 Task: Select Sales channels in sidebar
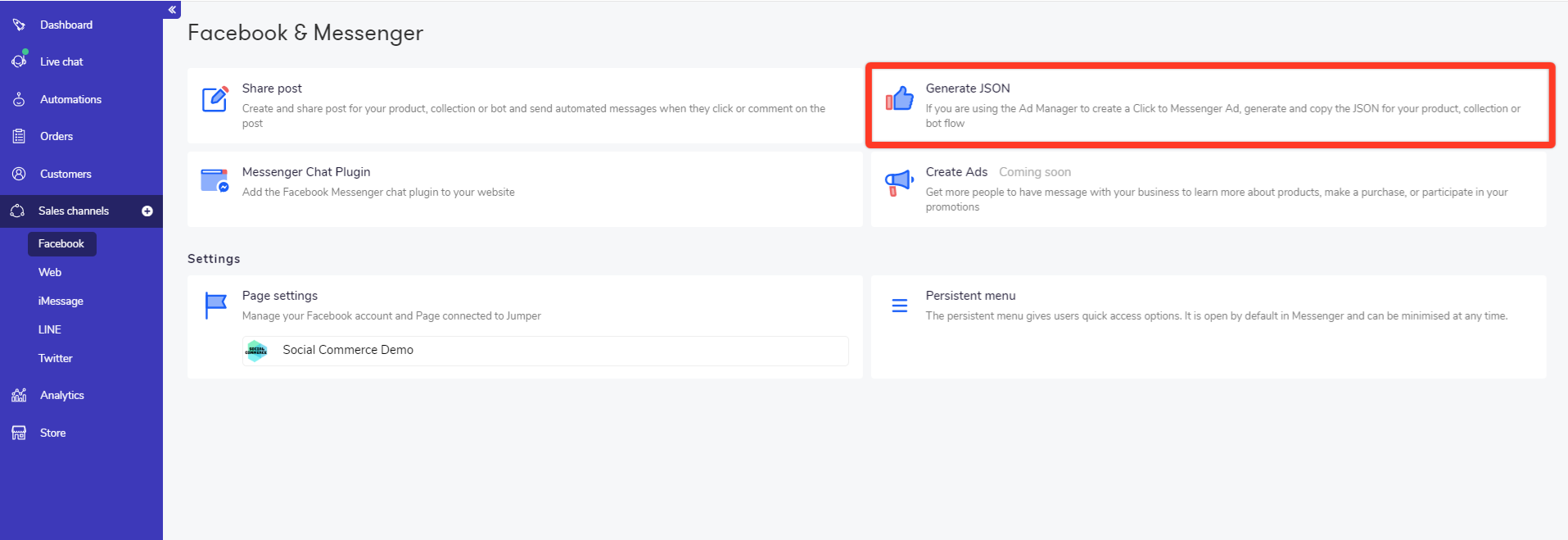74,211
